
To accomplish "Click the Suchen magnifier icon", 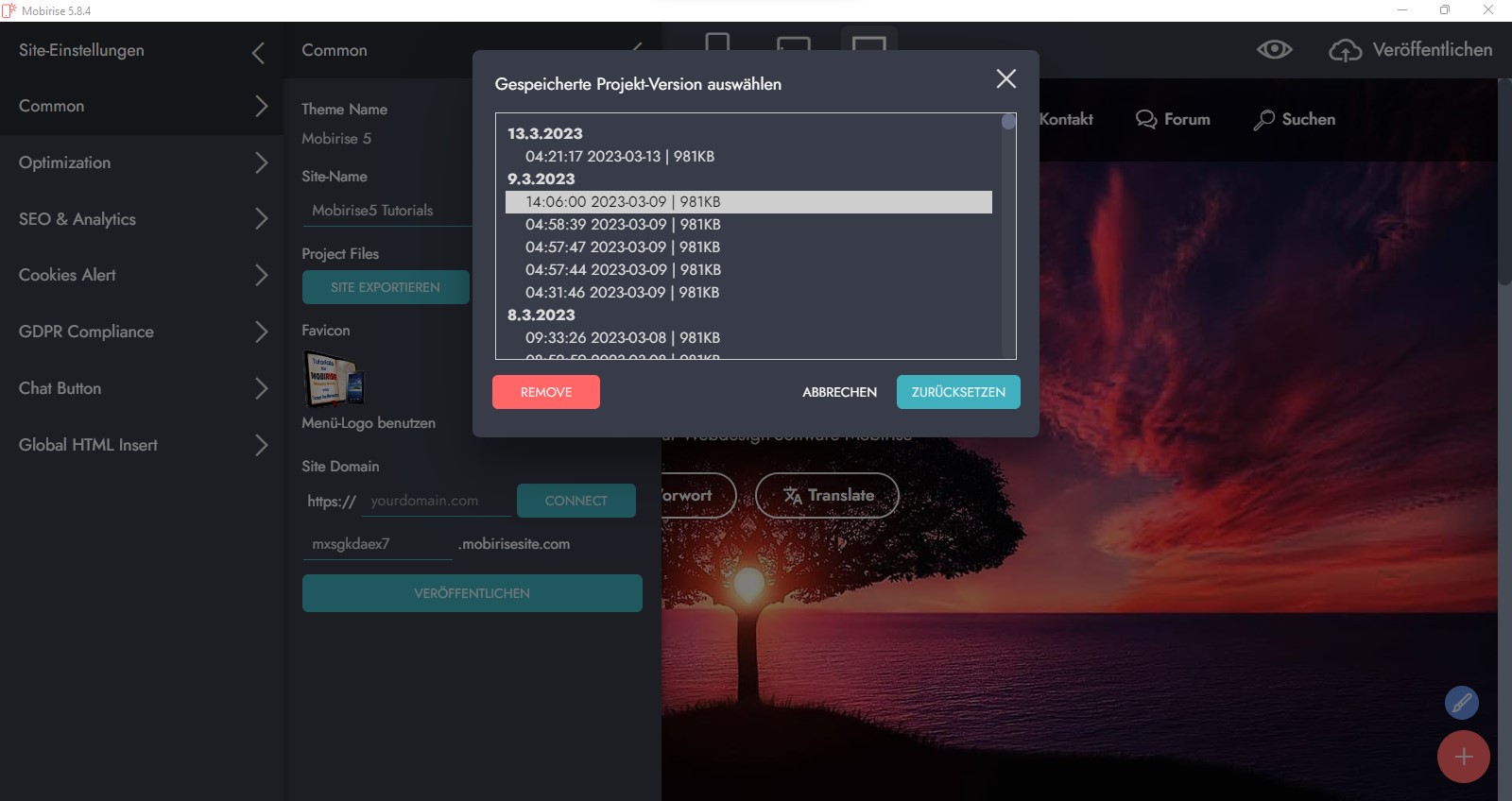I will (x=1263, y=120).
